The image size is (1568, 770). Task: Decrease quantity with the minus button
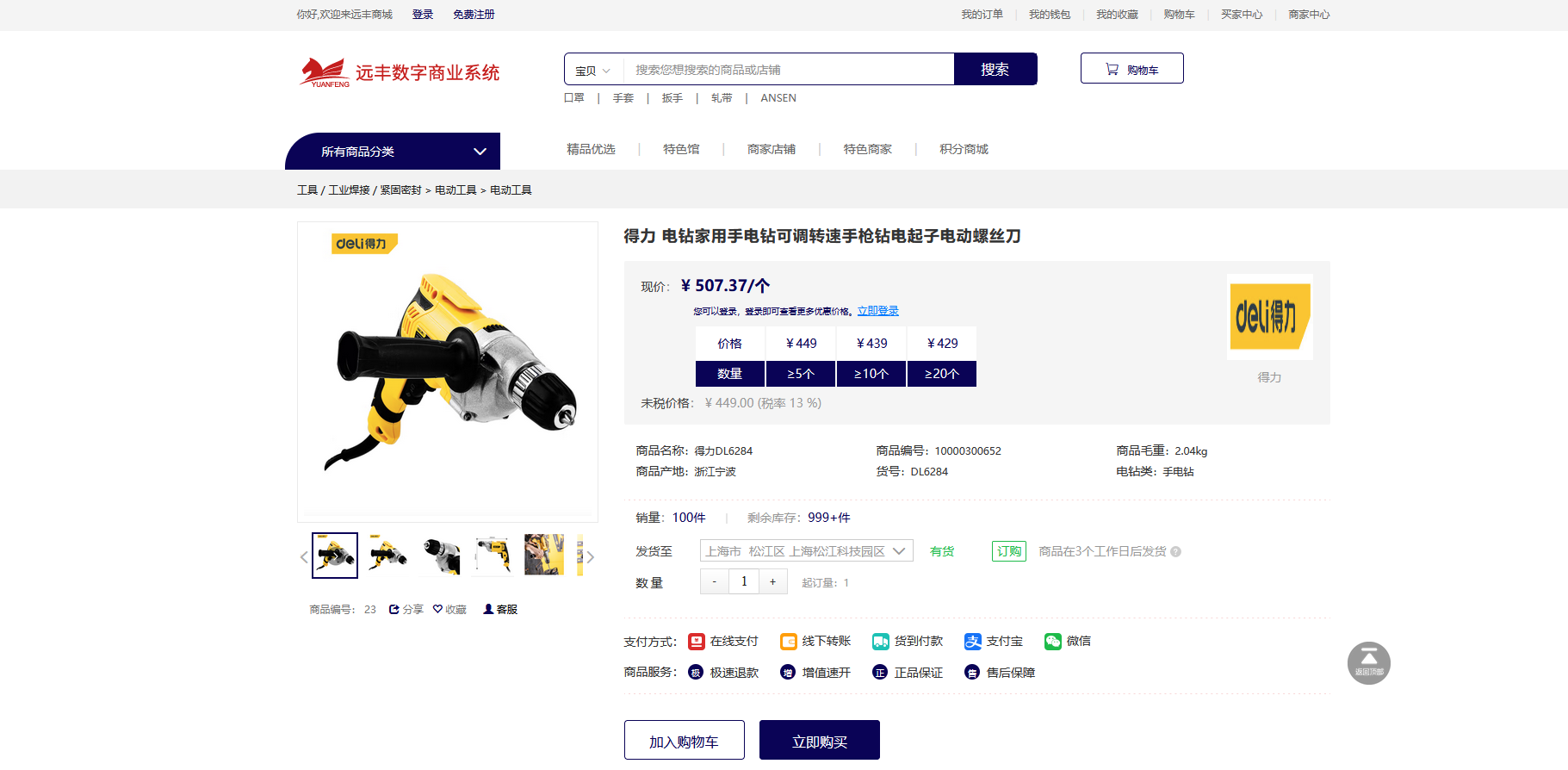[715, 582]
